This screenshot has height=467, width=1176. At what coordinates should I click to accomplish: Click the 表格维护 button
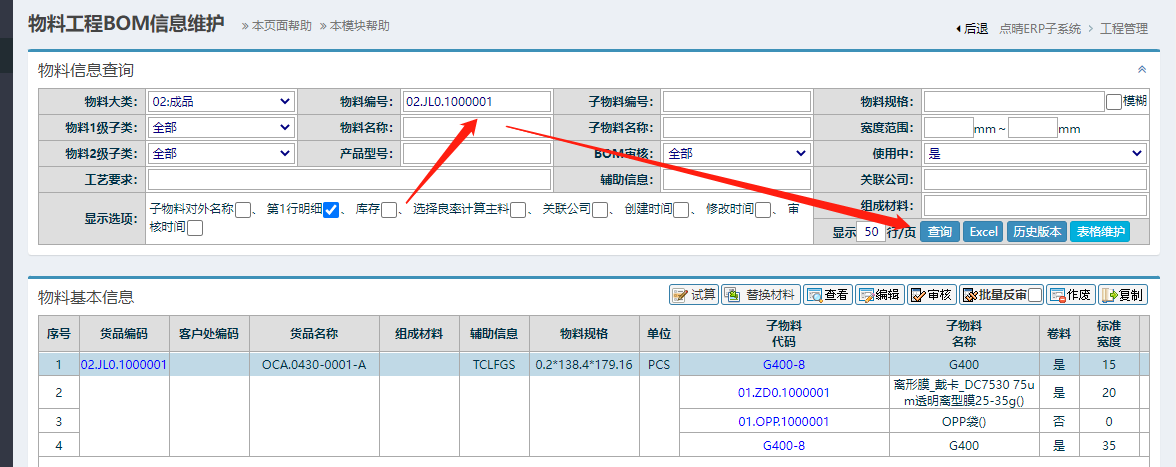[1100, 232]
